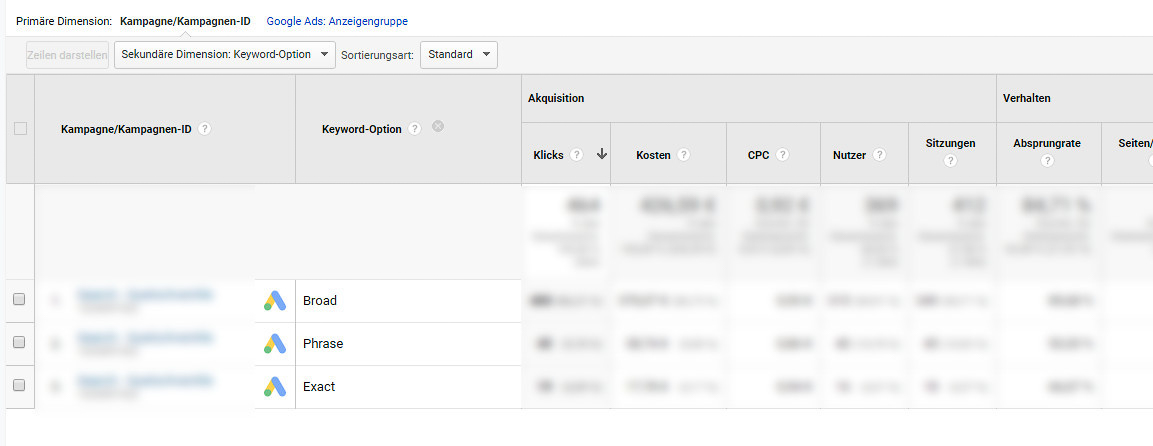Image resolution: width=1153 pixels, height=446 pixels.
Task: Click the sort arrow in Klicks column
Action: point(601,154)
